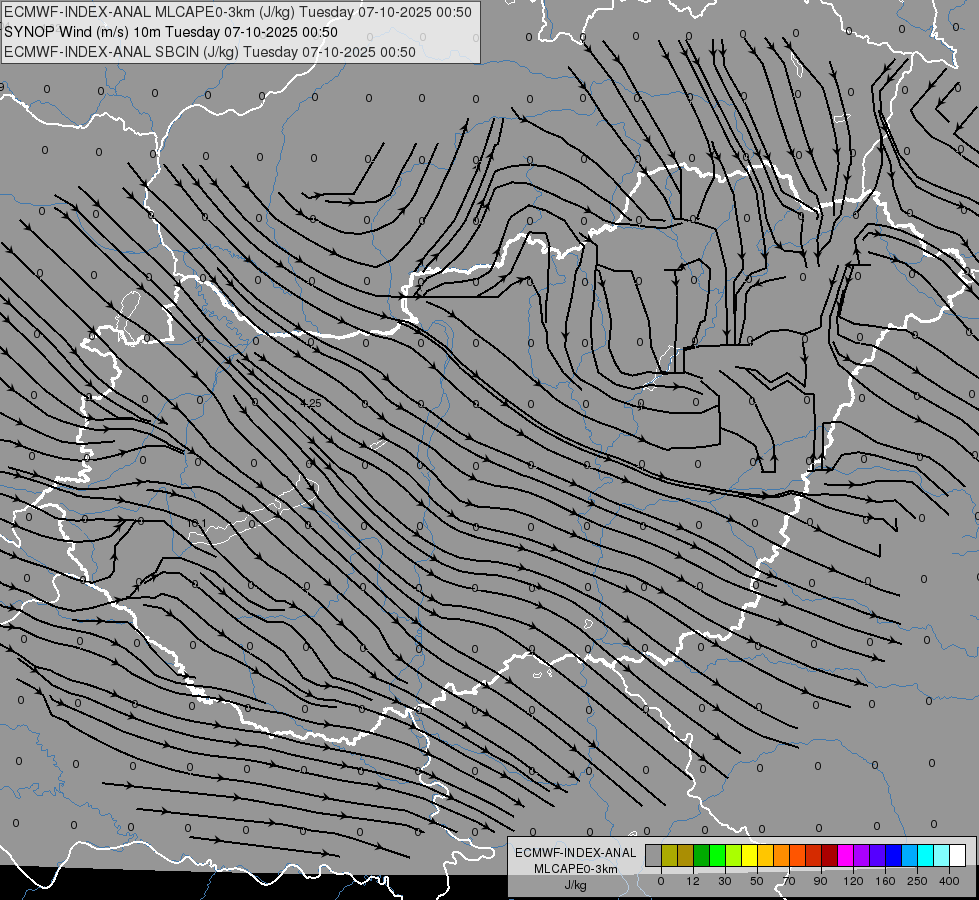Click the legend unit label 'J/kg'

pyautogui.click(x=576, y=885)
